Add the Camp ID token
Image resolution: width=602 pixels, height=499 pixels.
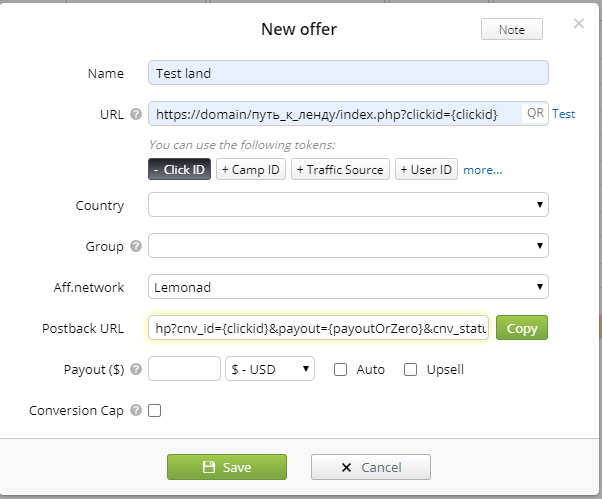click(x=253, y=170)
